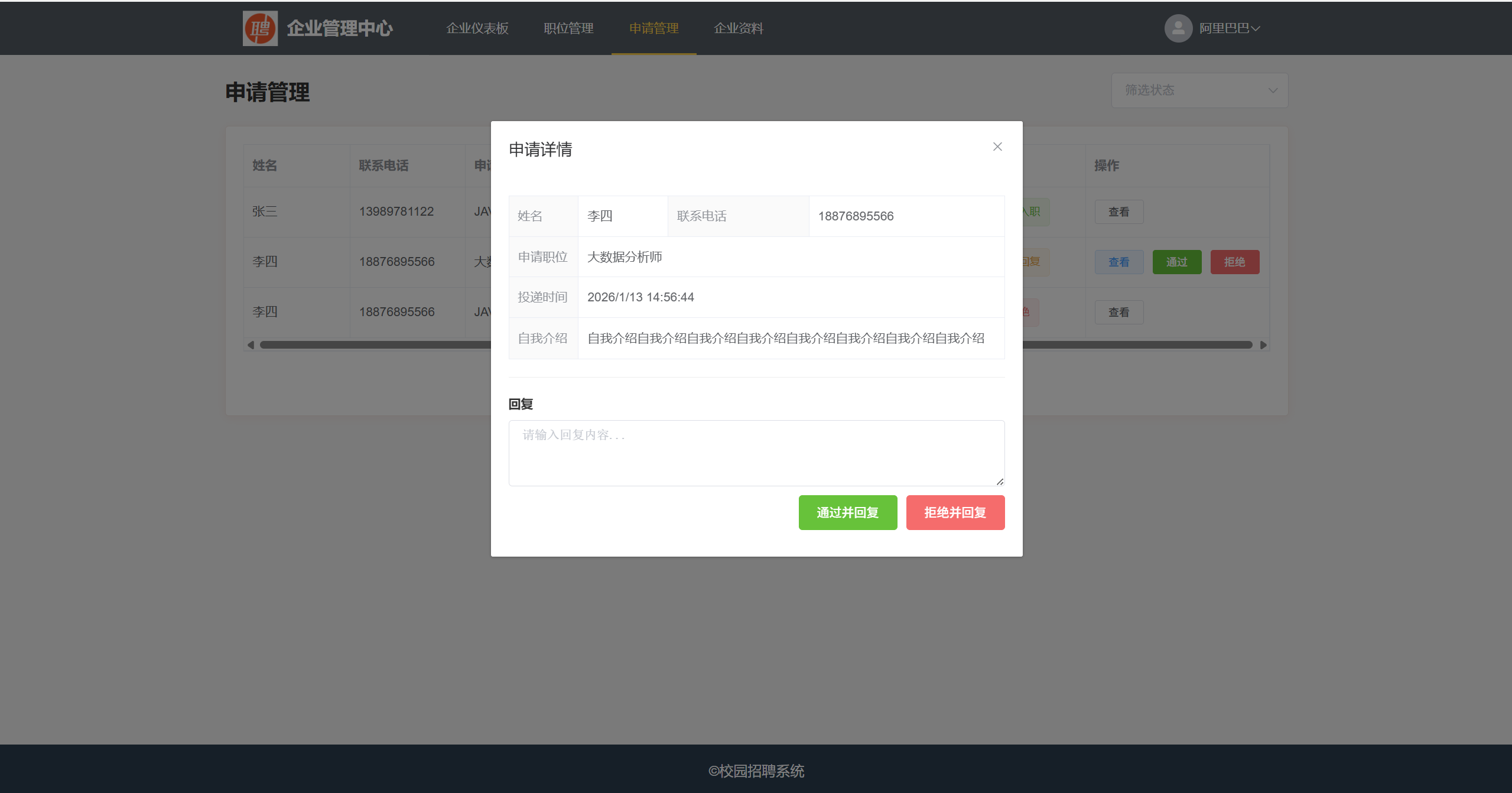Click the 聘 logo icon in the navbar

point(259,28)
